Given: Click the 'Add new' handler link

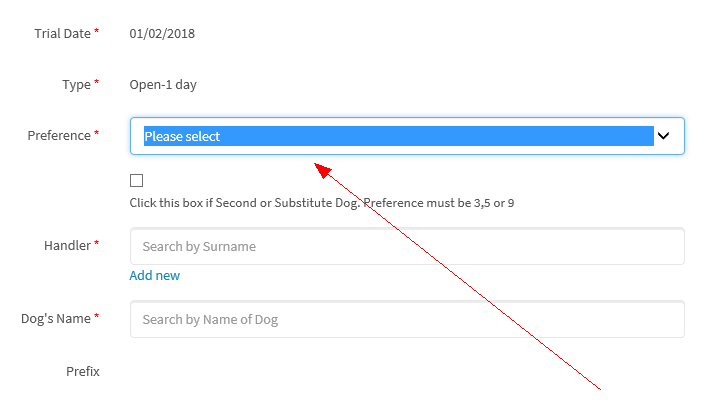Looking at the screenshot, I should click(x=154, y=275).
